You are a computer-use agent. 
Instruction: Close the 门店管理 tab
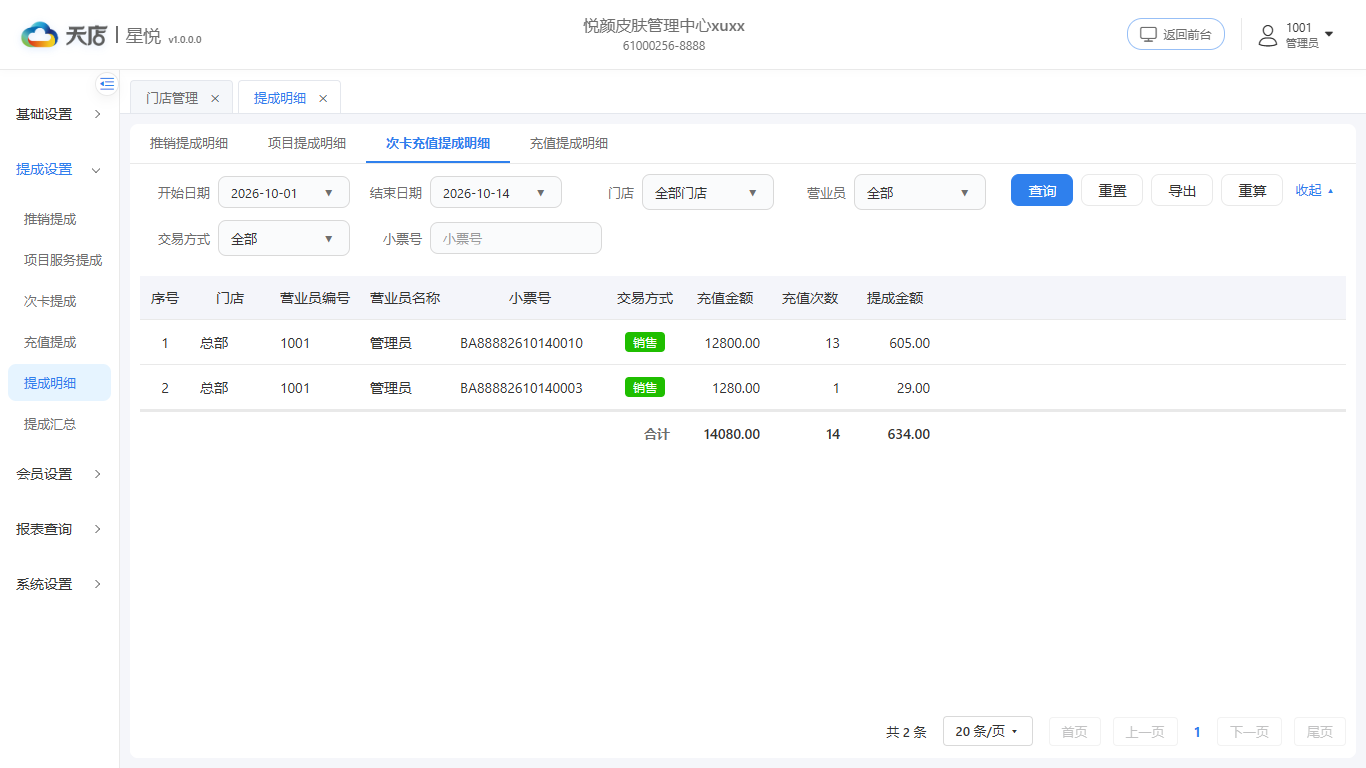[215, 98]
